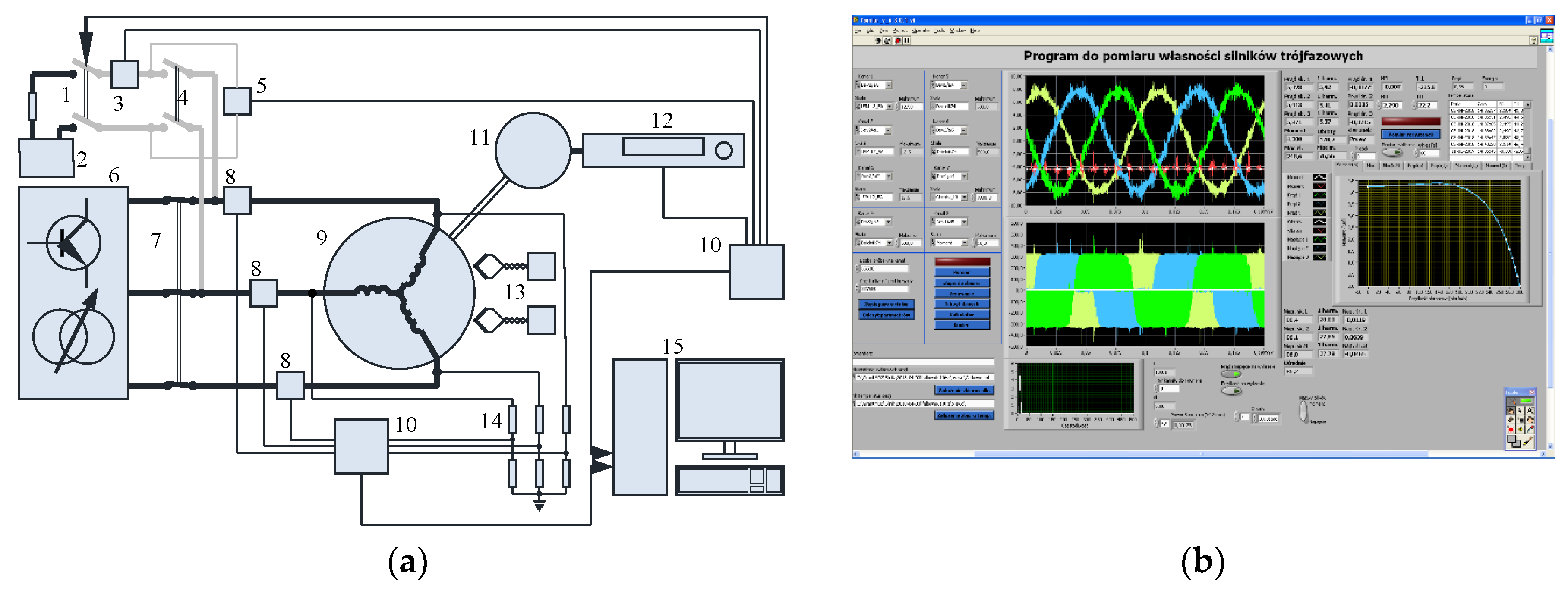The image size is (1568, 591).
Task: Toggle the green oval switch under blue button
Action: tap(1392, 152)
